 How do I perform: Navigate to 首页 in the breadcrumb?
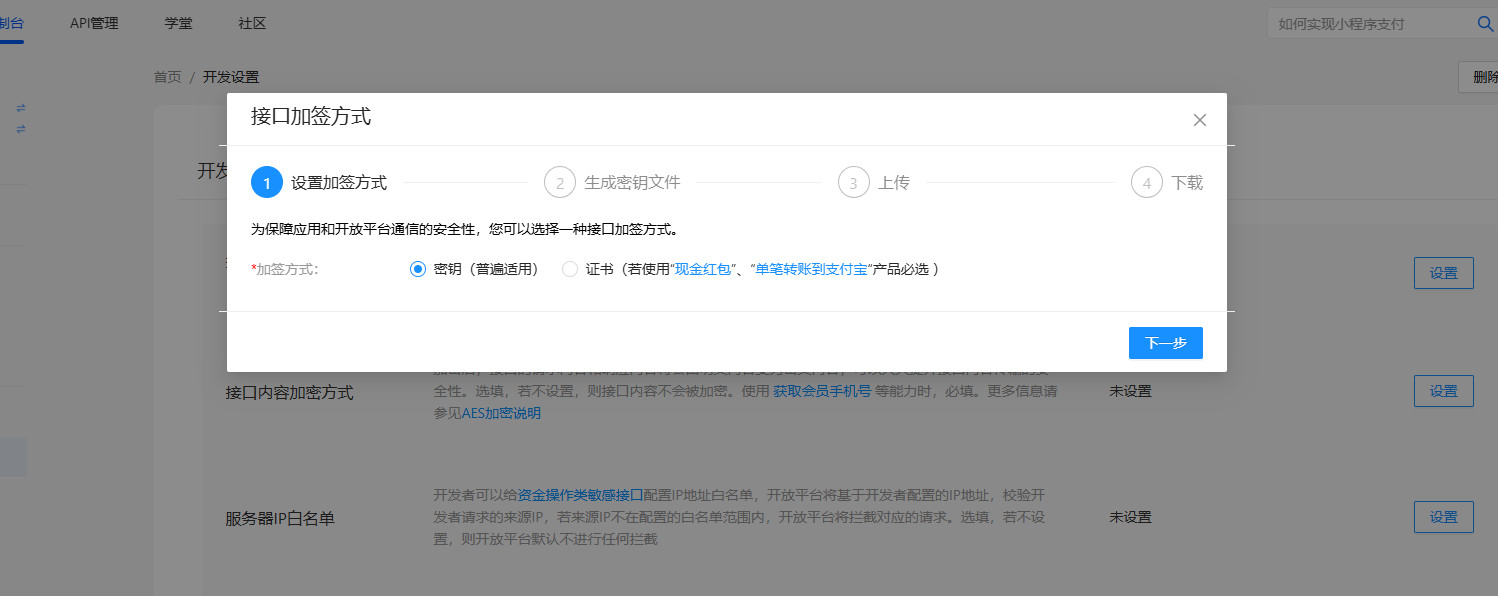pos(167,77)
